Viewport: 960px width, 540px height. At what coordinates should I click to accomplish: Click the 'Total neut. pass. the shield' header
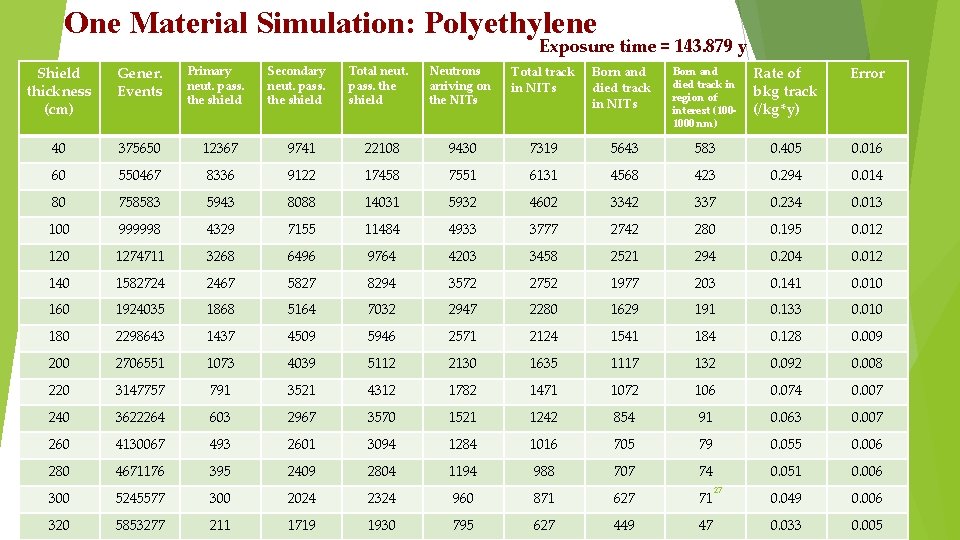point(382,97)
